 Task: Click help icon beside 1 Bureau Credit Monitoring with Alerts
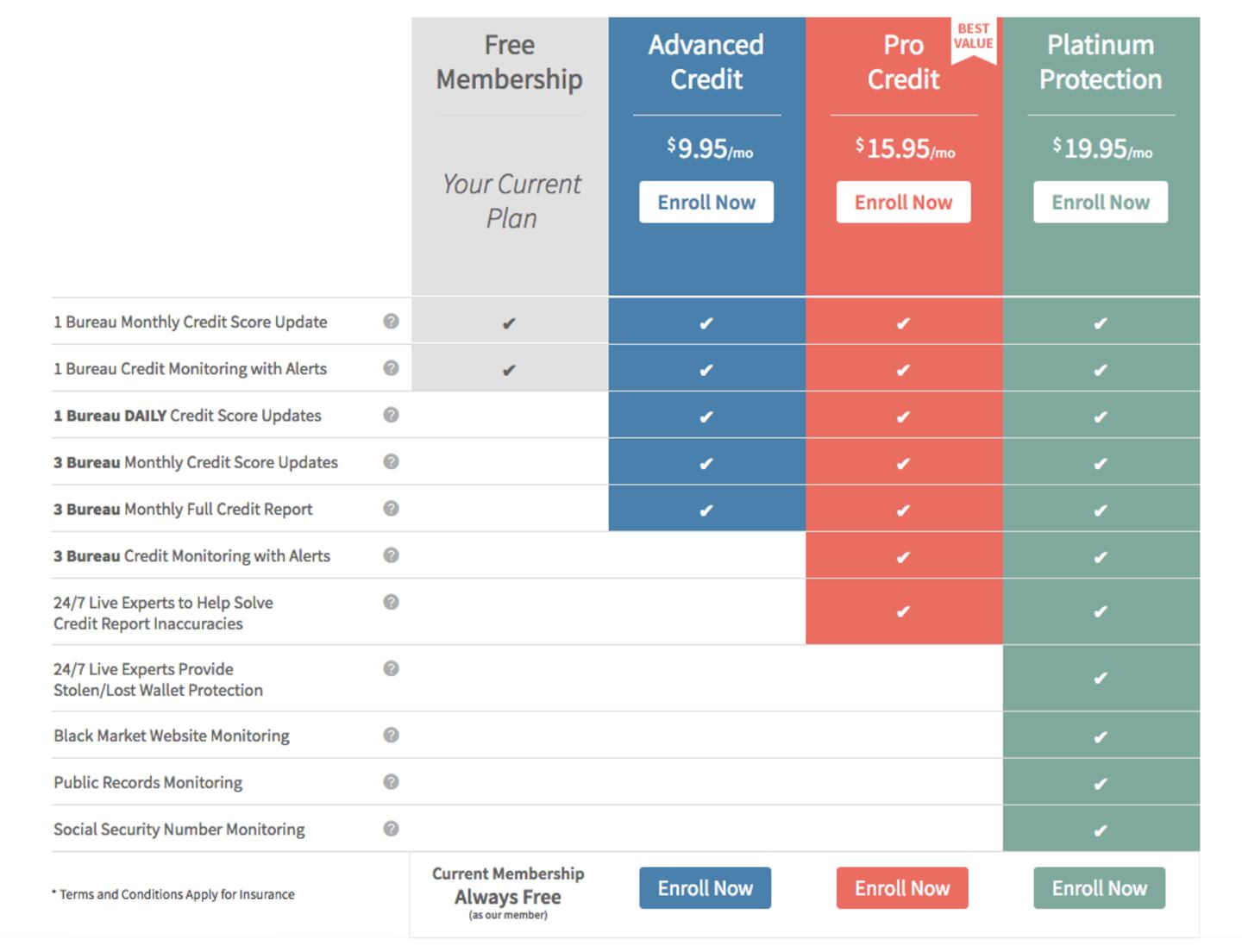click(x=391, y=368)
